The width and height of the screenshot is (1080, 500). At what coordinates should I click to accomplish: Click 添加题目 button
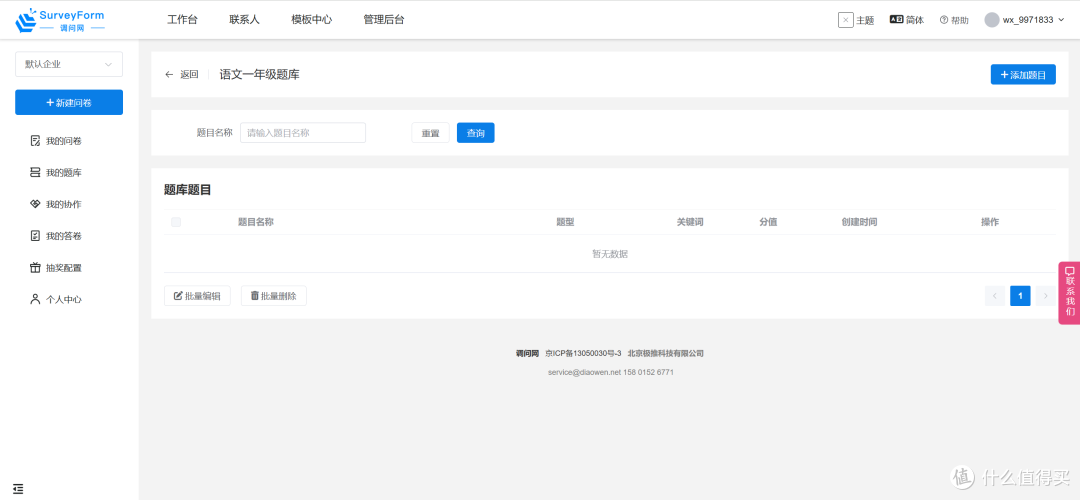[1023, 74]
